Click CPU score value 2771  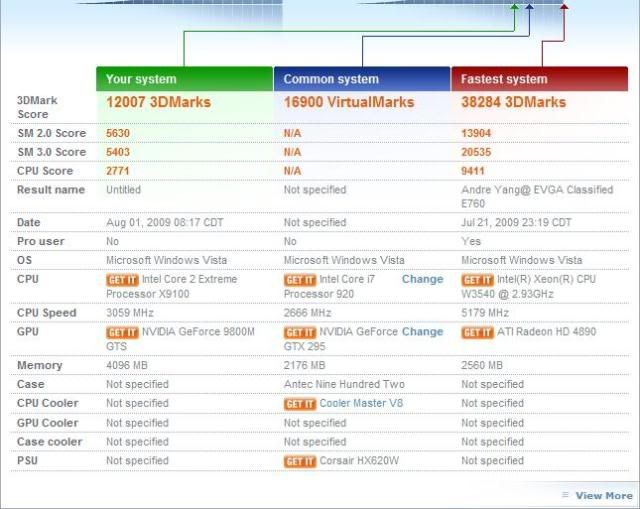(118, 171)
